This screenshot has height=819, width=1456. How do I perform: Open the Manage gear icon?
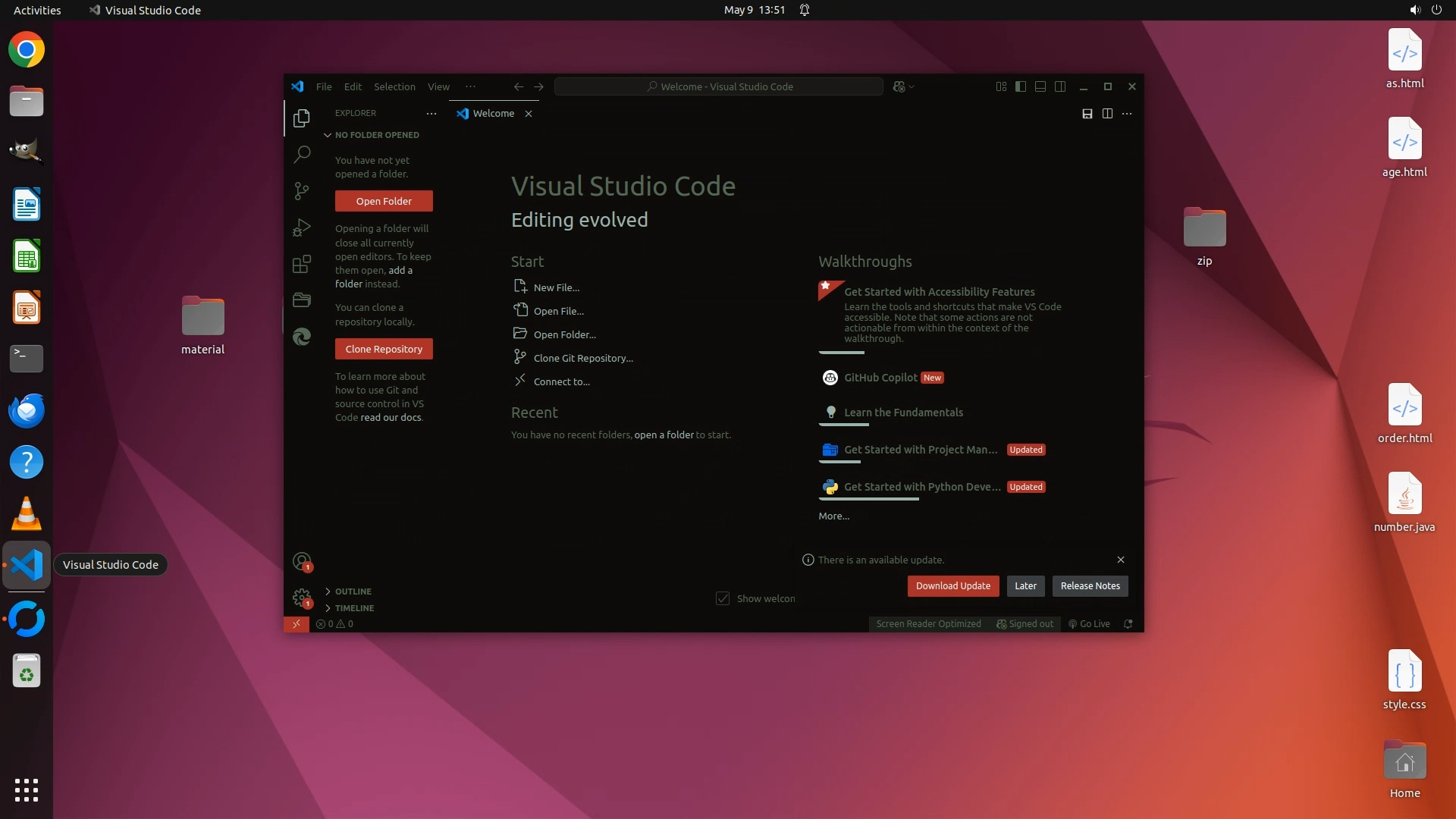click(302, 598)
